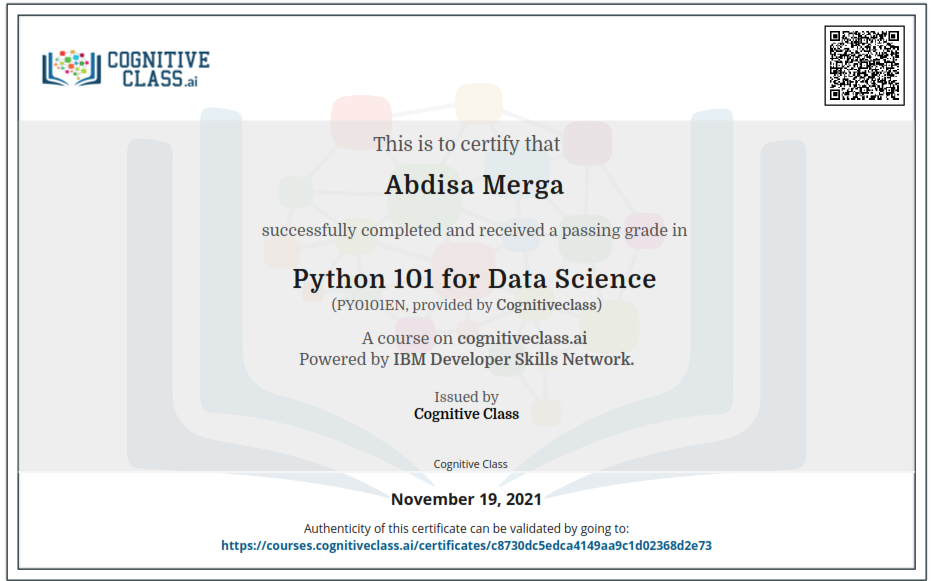Open the certificate validation URL link
Screen dimensions: 932x581
tap(466, 546)
